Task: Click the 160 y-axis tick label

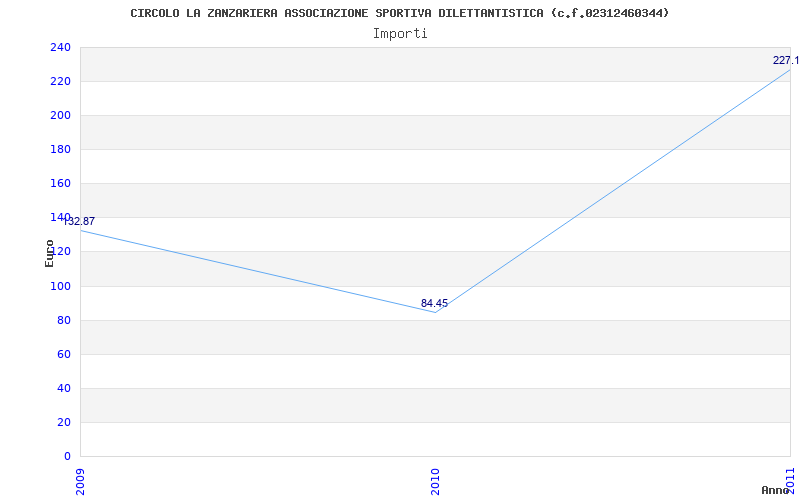Action: pyautogui.click(x=60, y=184)
